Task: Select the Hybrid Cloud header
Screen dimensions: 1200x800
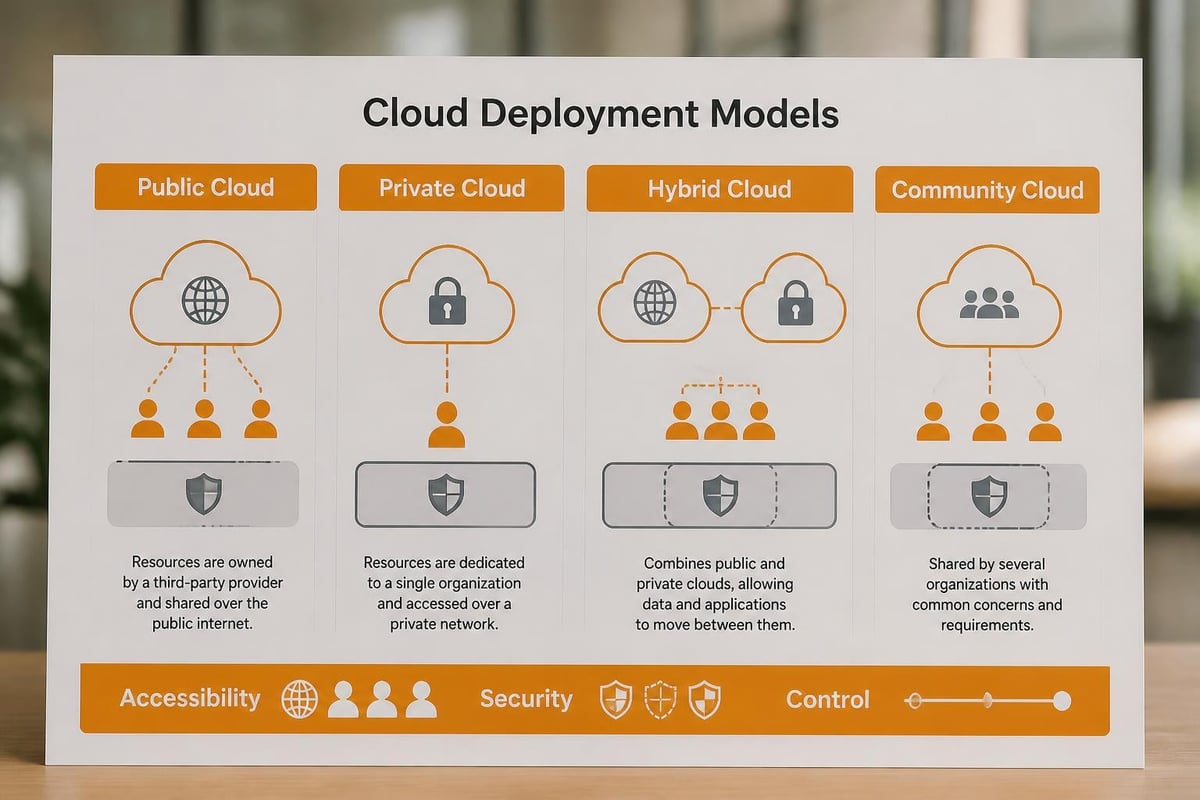Action: click(x=720, y=189)
